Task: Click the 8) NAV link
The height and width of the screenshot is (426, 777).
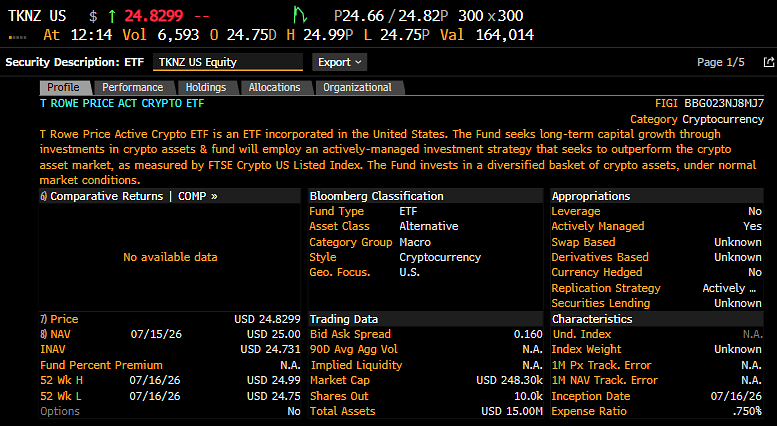Action: [56, 334]
